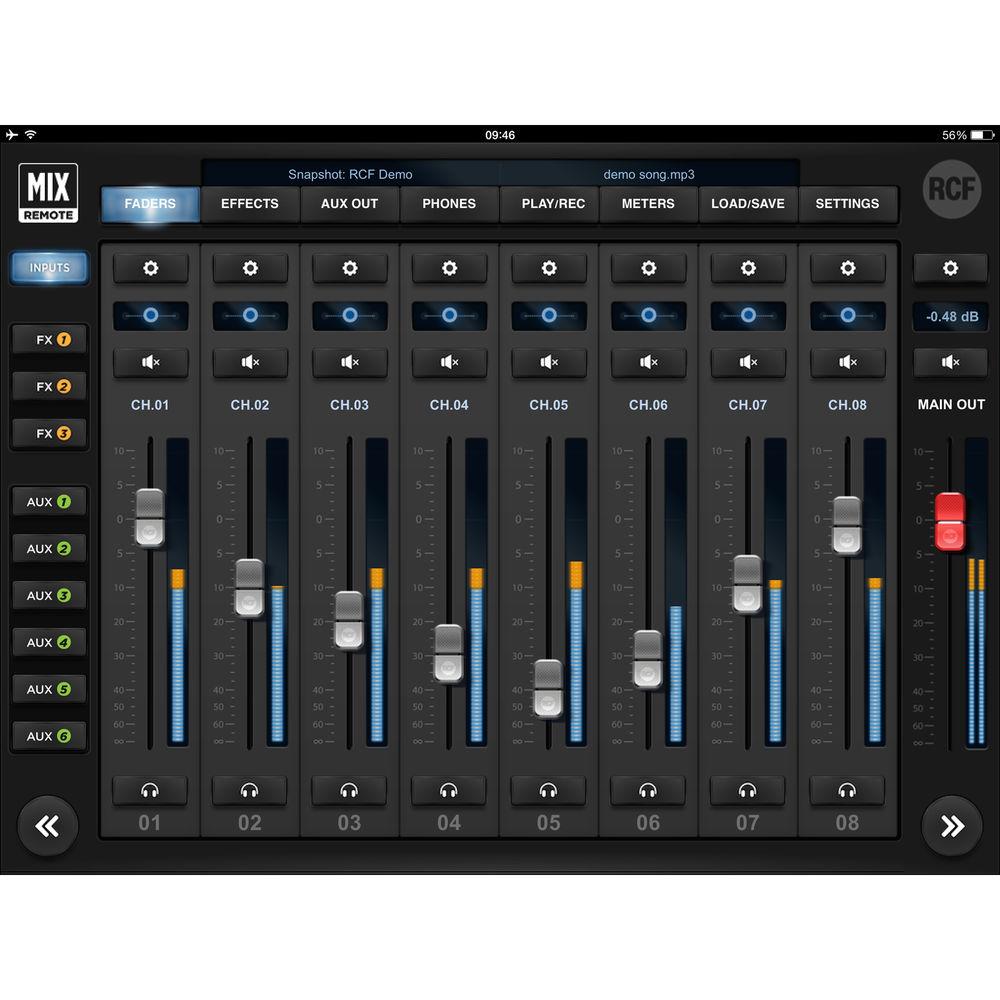Open the AUX 4 send view
Viewport: 1000px width, 1000px height.
49,642
